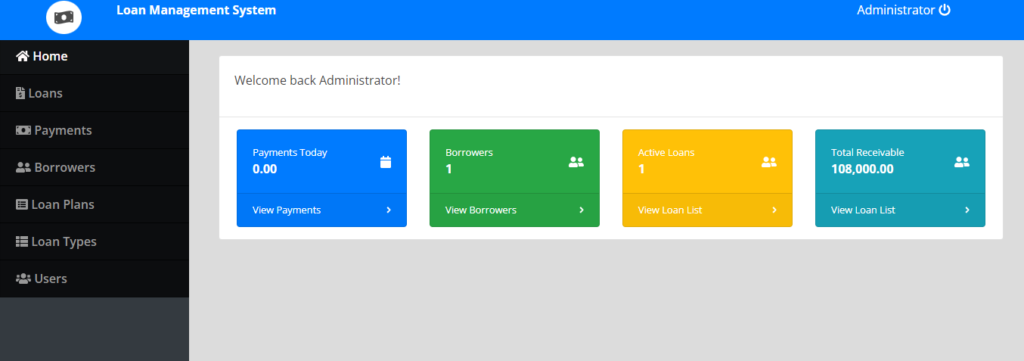Go to Payments in sidebar

(94, 131)
